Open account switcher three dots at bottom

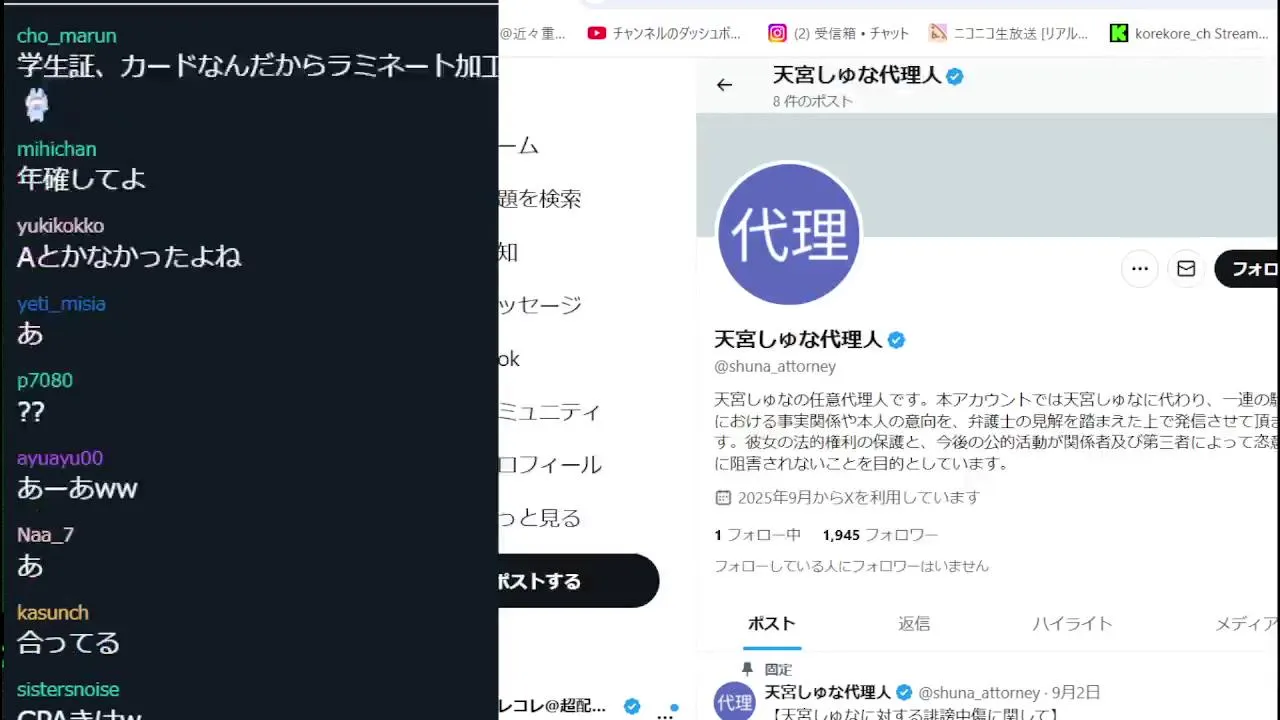point(665,714)
